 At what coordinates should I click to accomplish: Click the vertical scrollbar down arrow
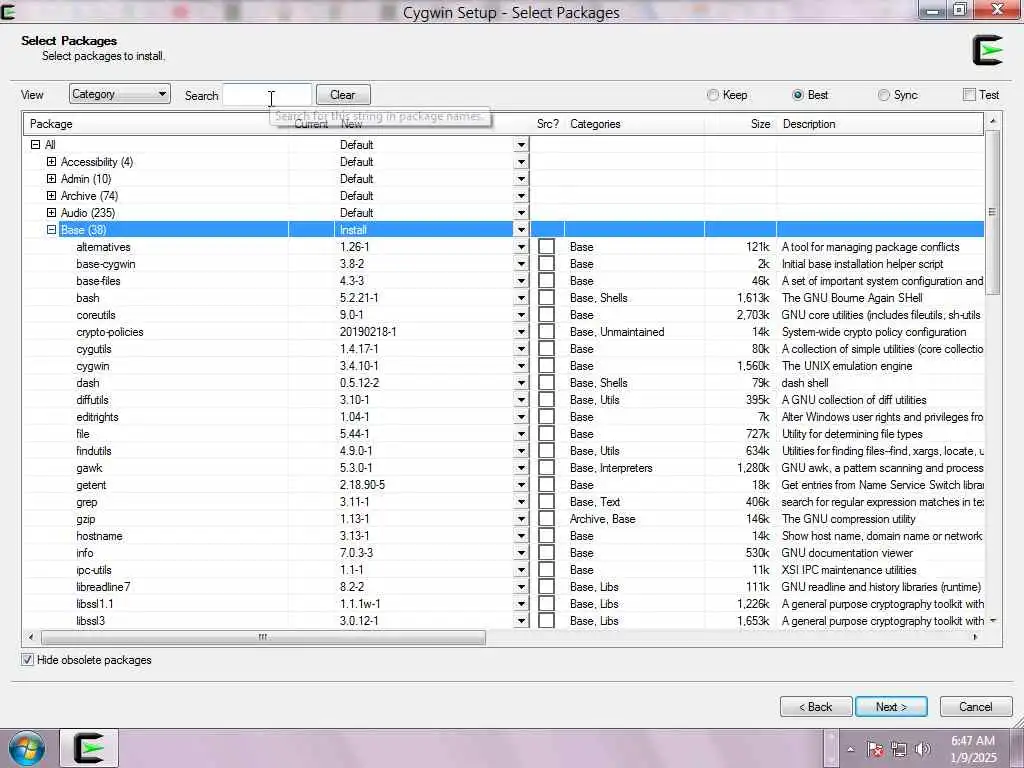[993, 620]
